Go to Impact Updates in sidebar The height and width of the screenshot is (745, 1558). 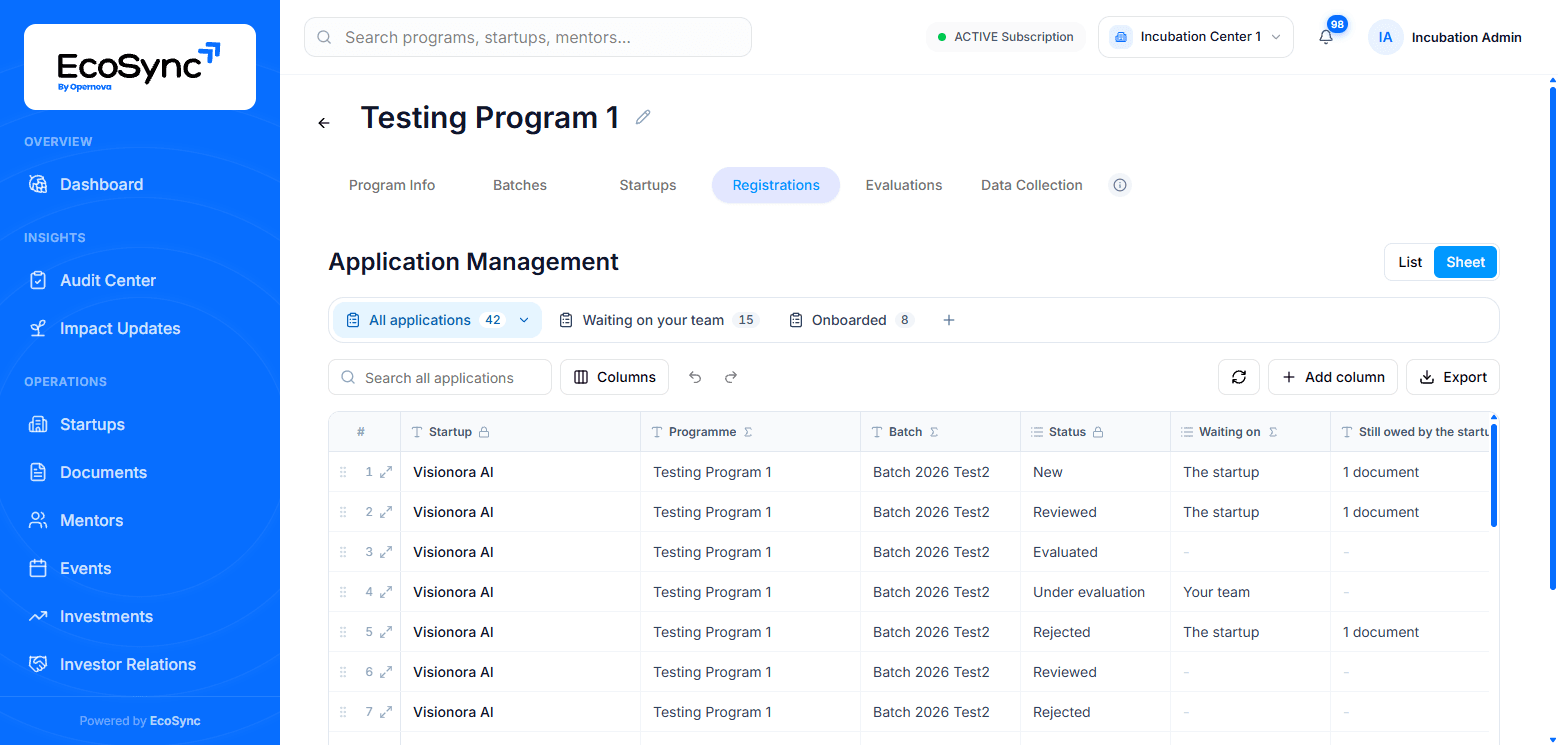point(140,328)
